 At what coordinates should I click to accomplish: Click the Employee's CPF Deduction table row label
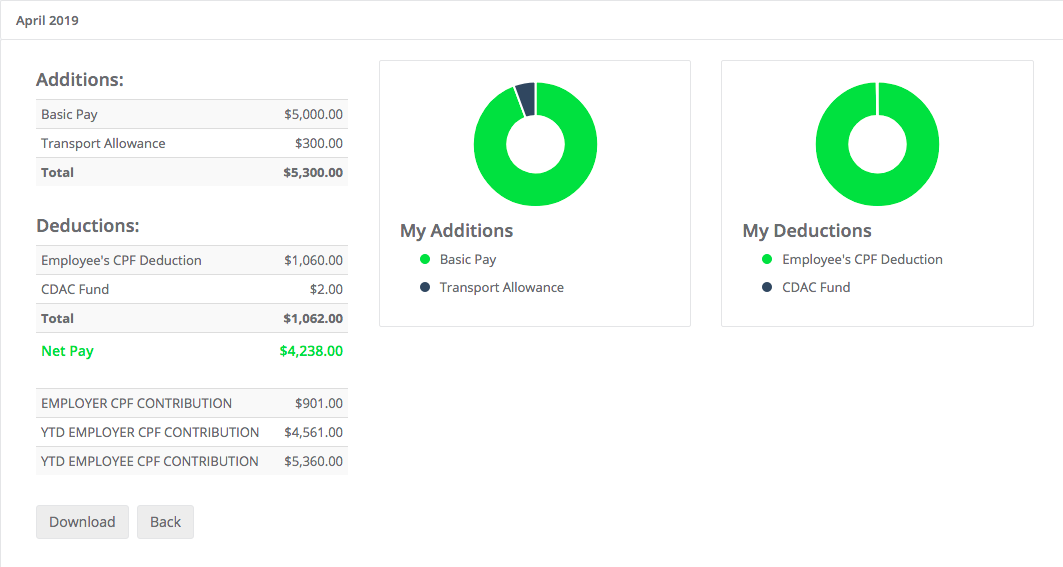coord(121,260)
